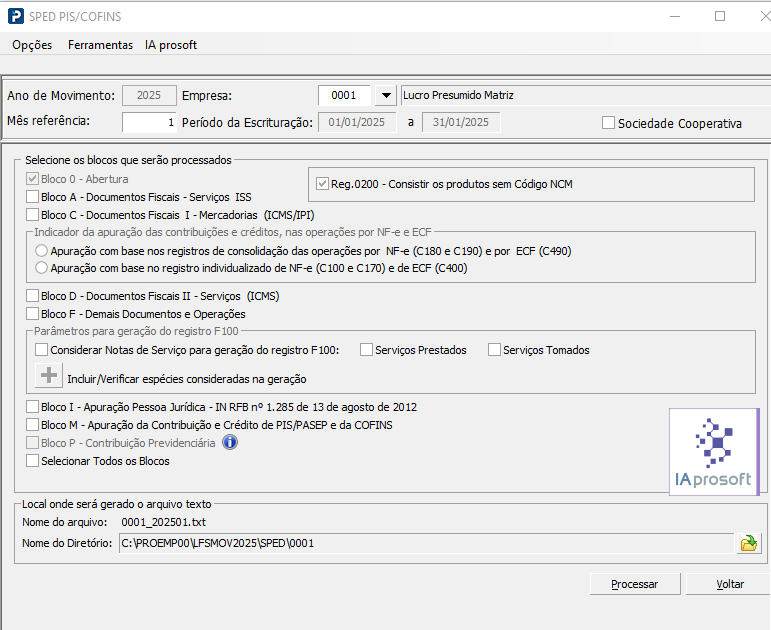Viewport: 771px width, 630px height.
Task: Click the Voltar button
Action: click(x=730, y=584)
